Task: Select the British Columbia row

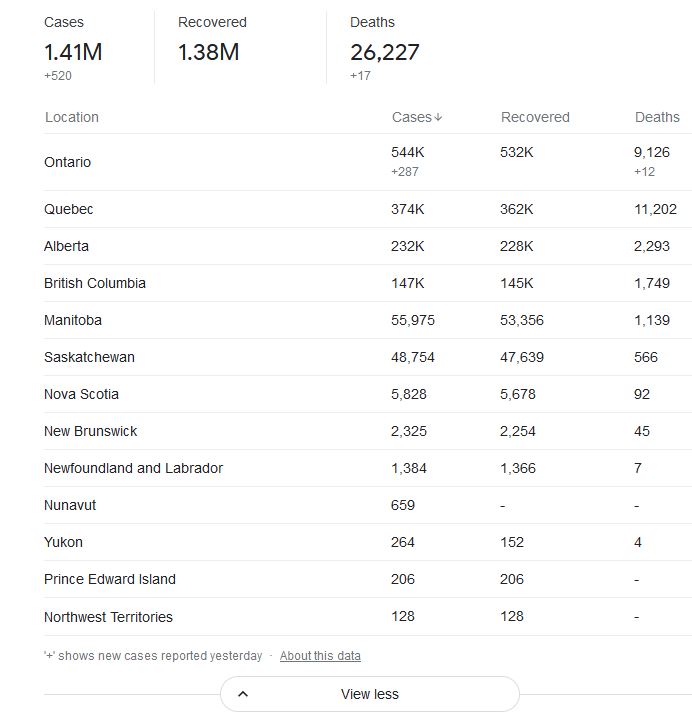Action: [x=368, y=283]
